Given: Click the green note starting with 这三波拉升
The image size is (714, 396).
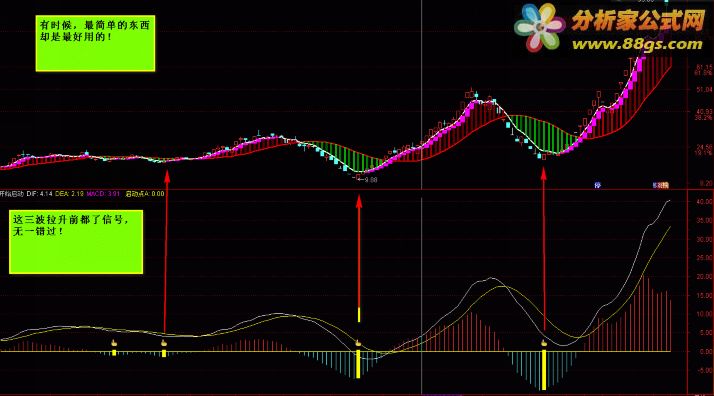Looking at the screenshot, I should (x=76, y=242).
